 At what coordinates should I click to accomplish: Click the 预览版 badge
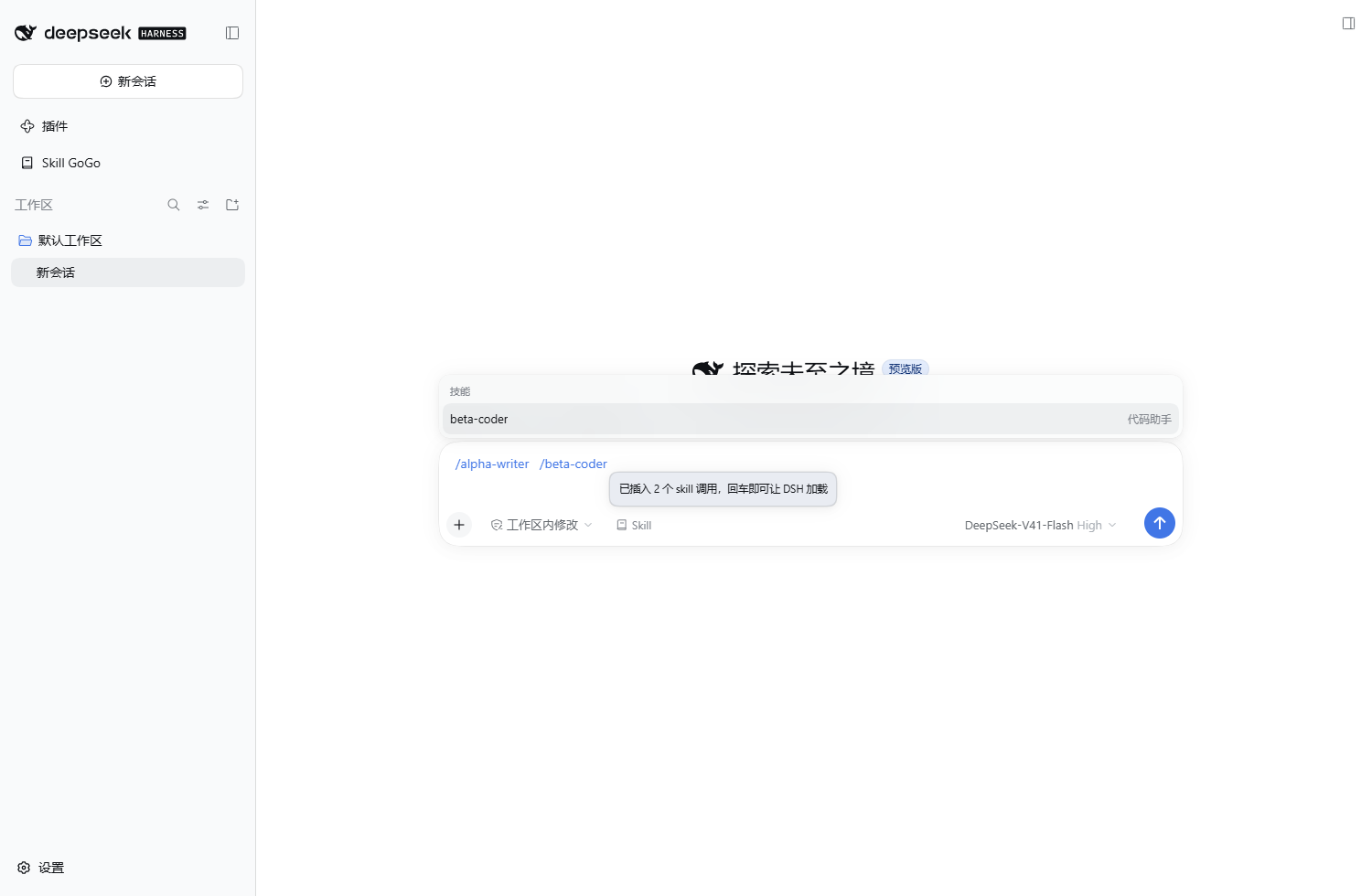906,368
